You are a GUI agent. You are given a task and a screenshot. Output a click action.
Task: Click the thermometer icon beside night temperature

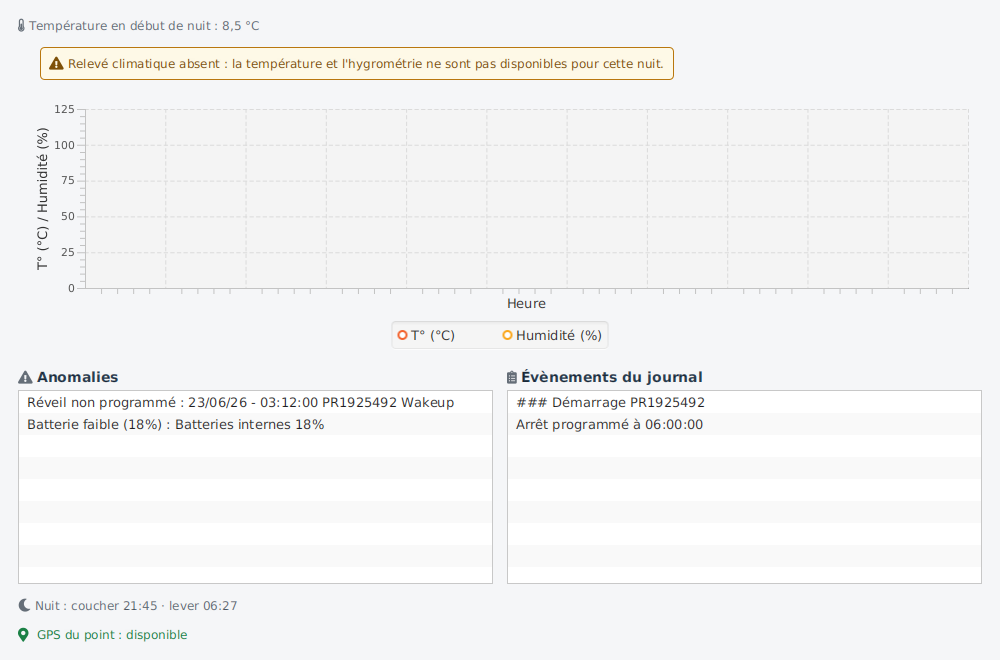pyautogui.click(x=21, y=26)
